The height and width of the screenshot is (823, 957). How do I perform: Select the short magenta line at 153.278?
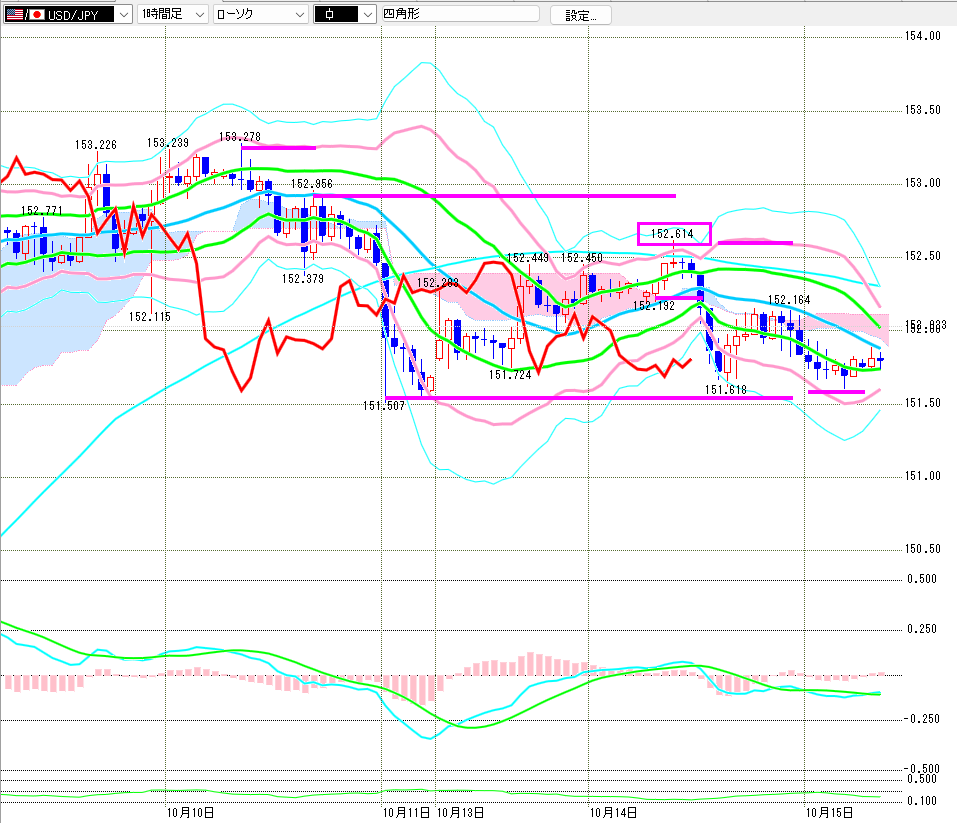pos(279,148)
